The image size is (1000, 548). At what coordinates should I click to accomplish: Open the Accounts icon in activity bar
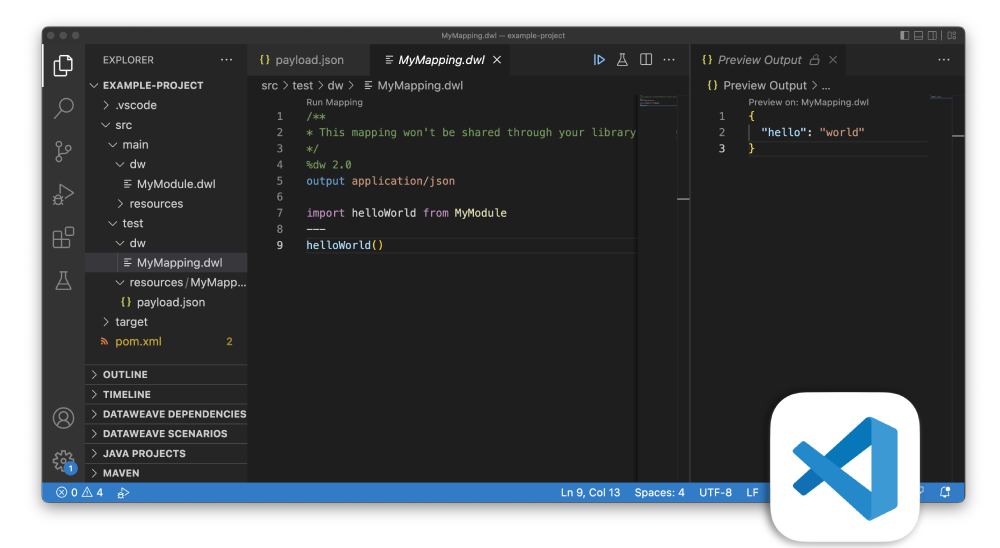tap(63, 418)
